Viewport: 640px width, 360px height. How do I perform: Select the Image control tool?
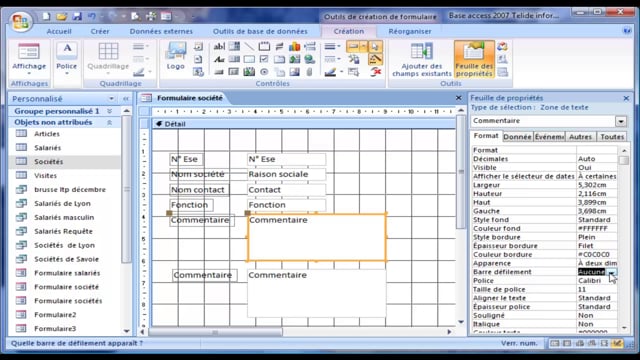294,72
